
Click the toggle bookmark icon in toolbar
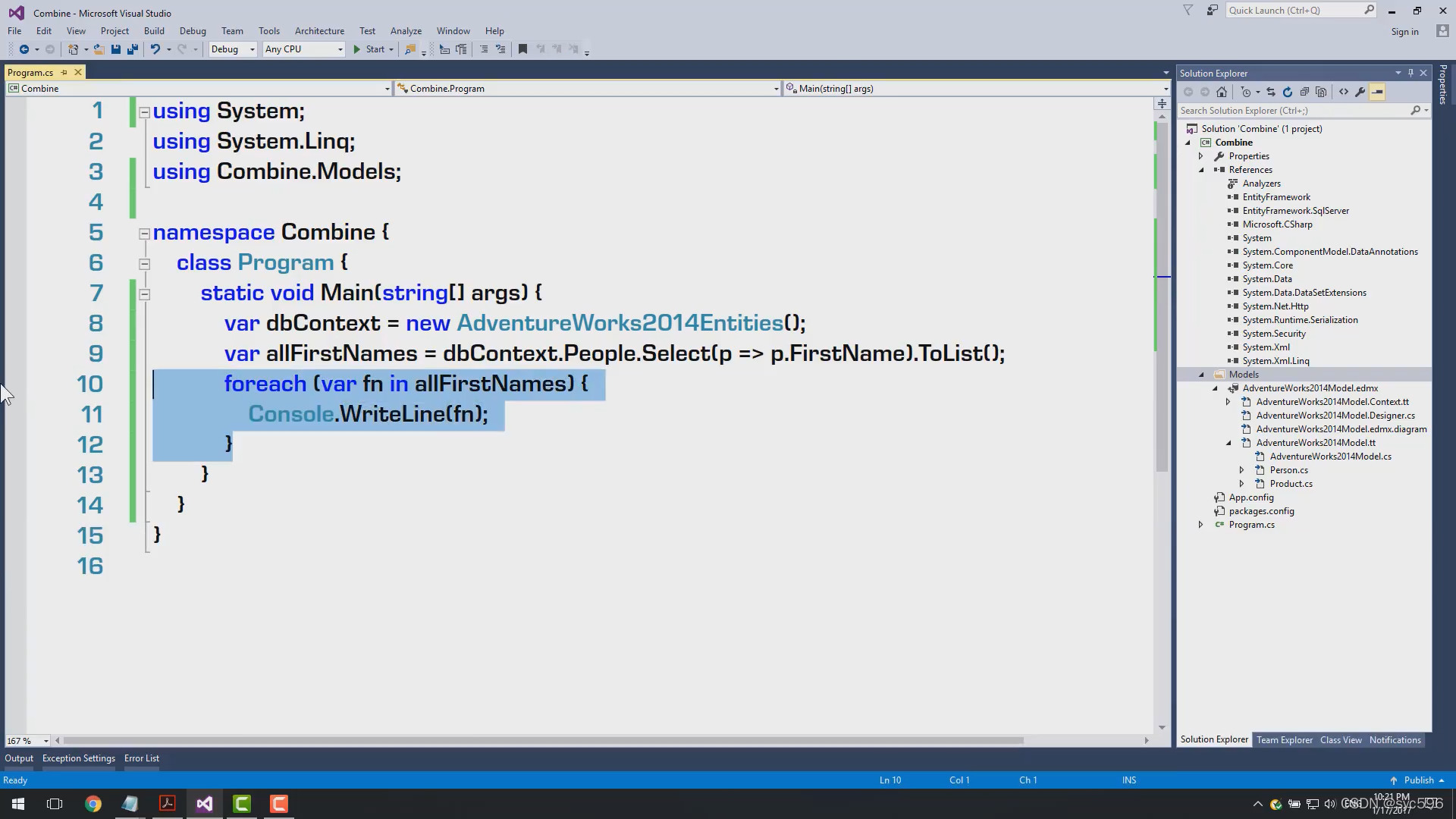coord(522,49)
